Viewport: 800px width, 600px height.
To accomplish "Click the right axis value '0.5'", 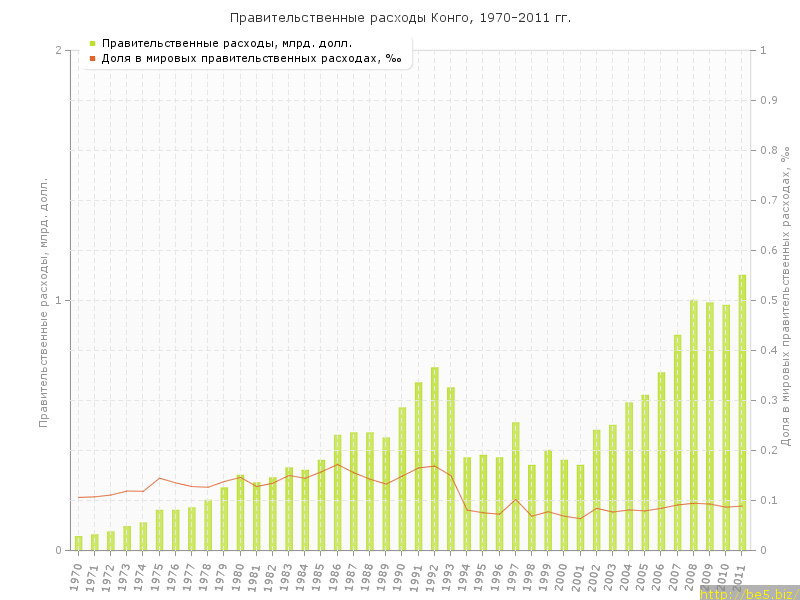I will pos(770,300).
